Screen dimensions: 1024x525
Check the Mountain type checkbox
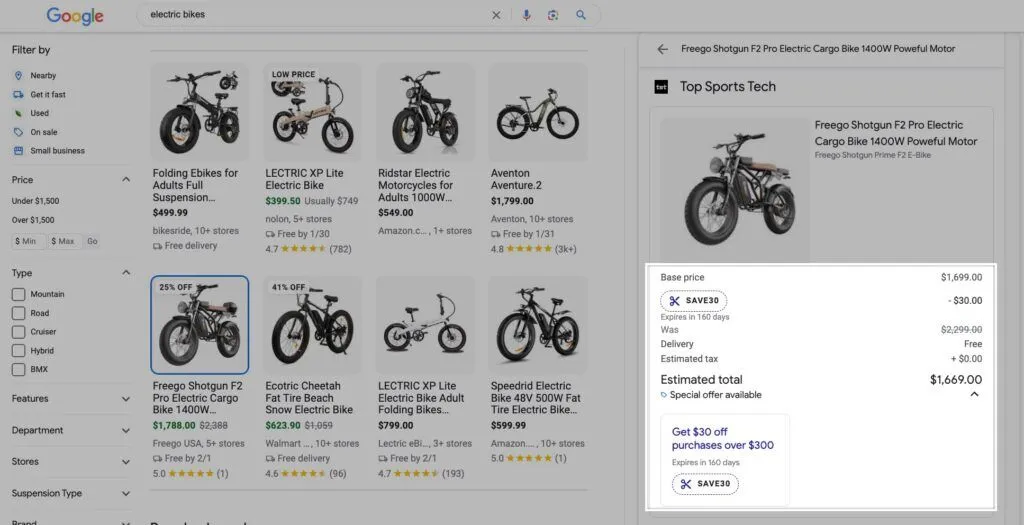tap(18, 294)
